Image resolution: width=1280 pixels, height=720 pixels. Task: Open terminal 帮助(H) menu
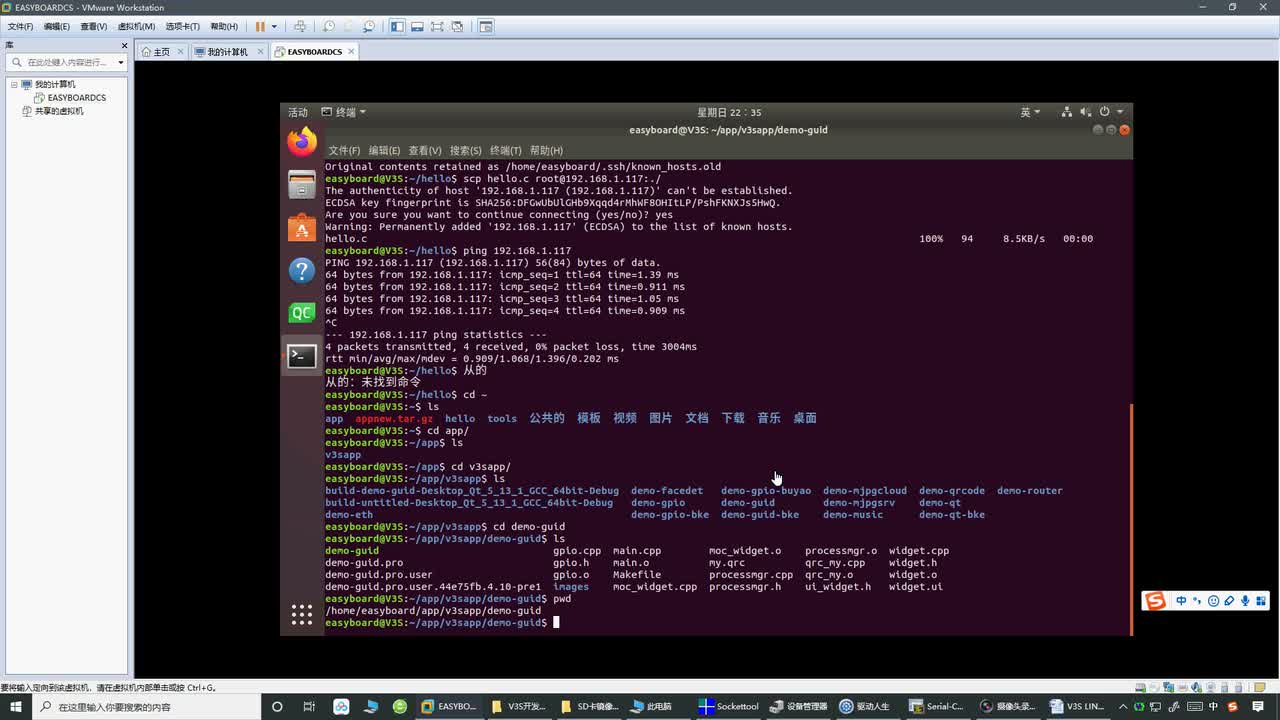[x=546, y=151]
